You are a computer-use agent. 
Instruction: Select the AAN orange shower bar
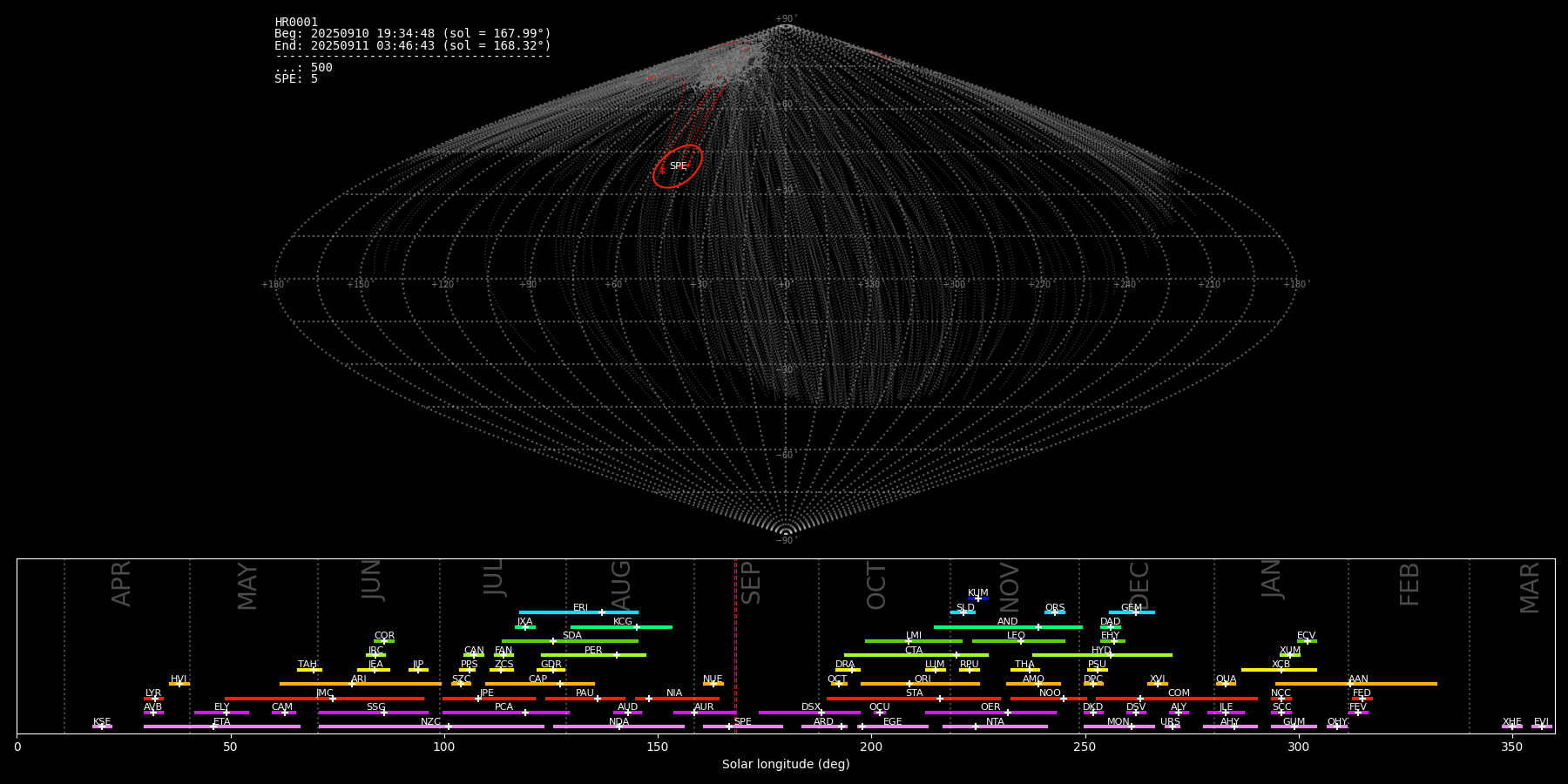click(1356, 684)
